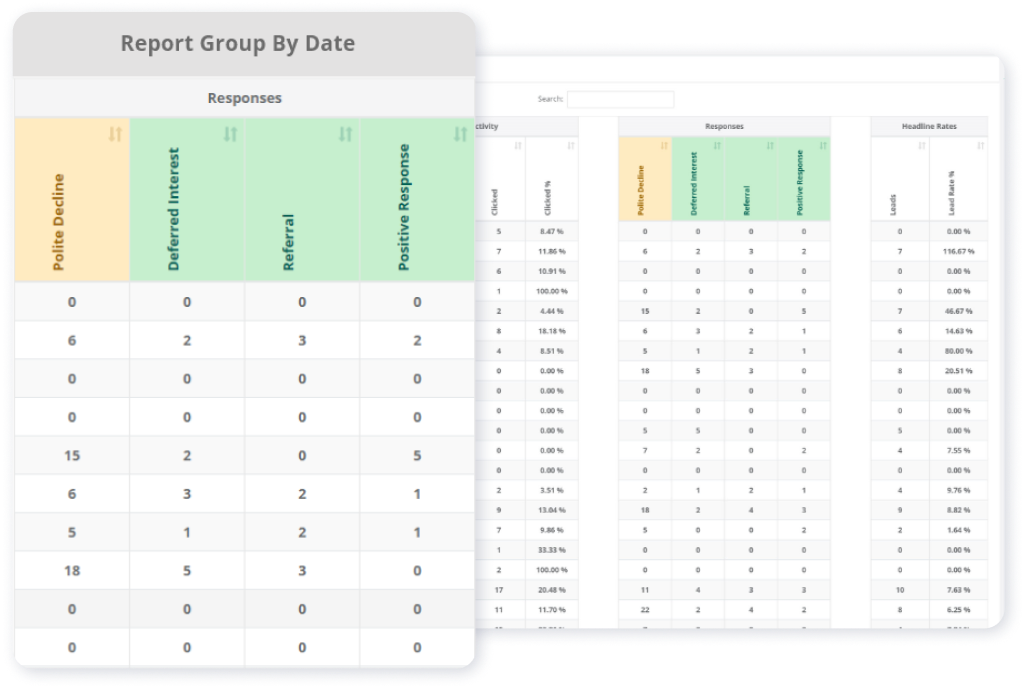Screen dimensions: 1025x689
Task: Click the 116.67 % lead rate cell
Action: [x=958, y=252]
